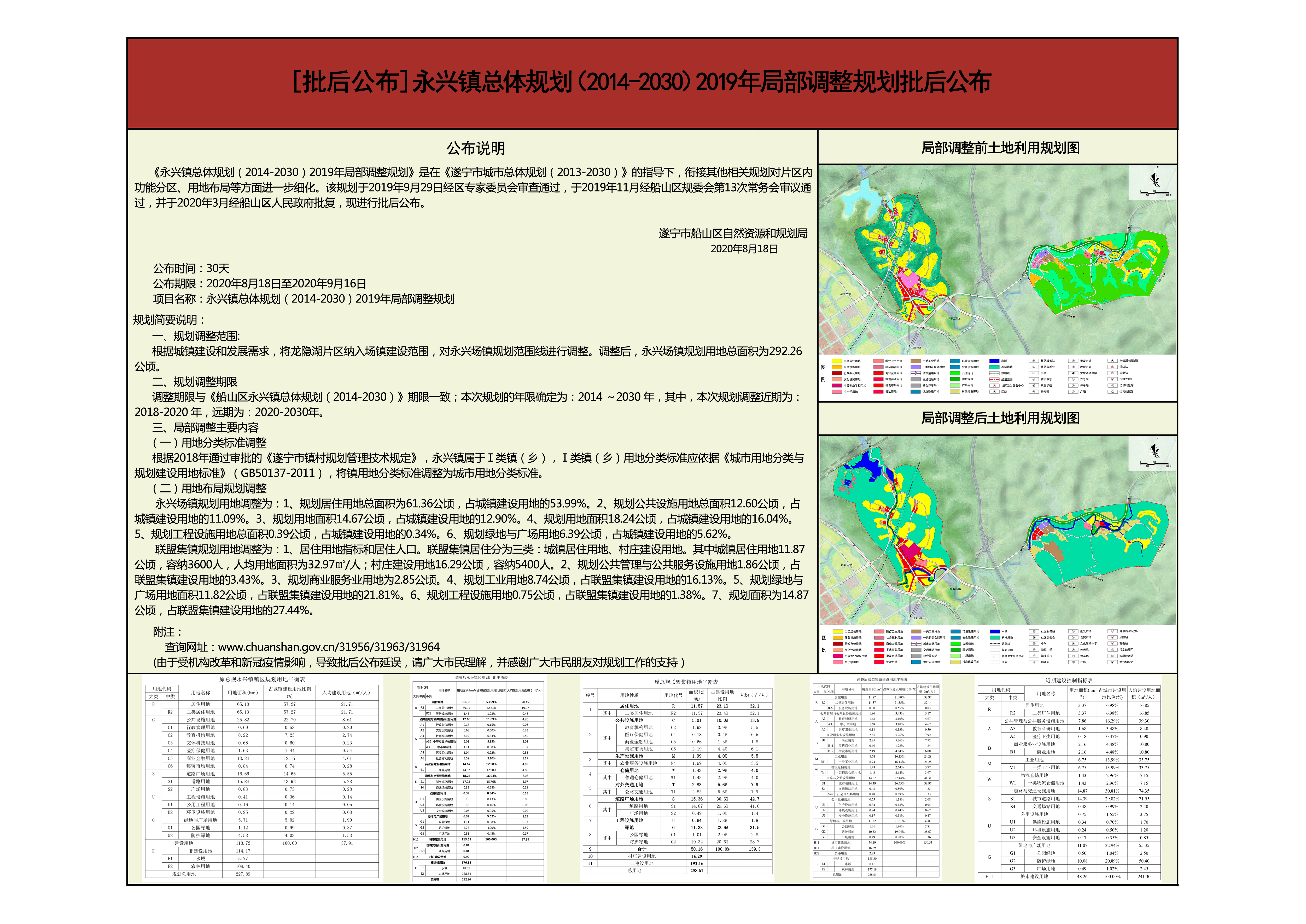This screenshot has width=1306, height=924.
Task: Click the 铁路线 legend symbol under the upper map
Action: coord(995,373)
